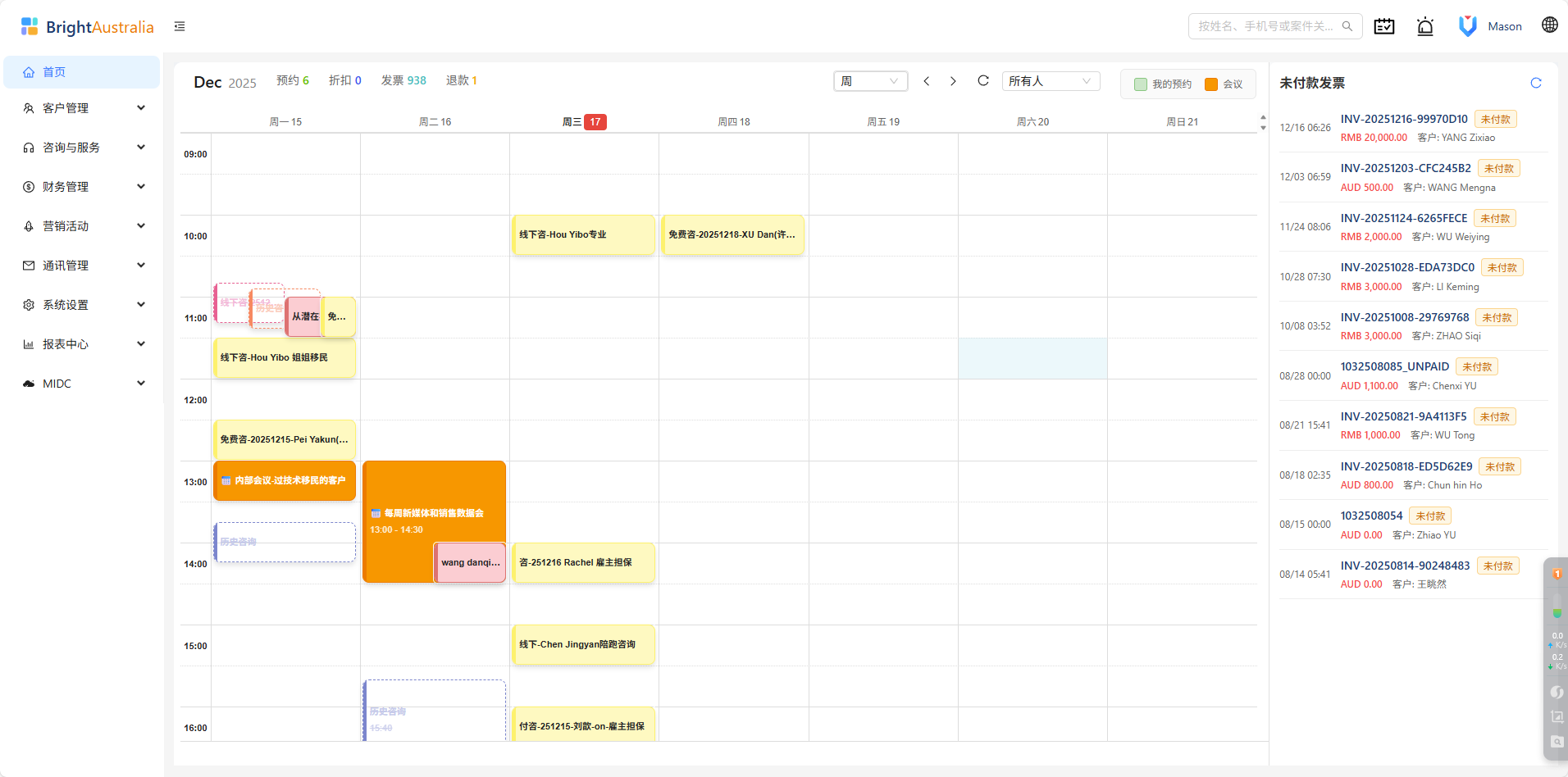Advance to next week with the right arrow button
Screen dimensions: 1568x777
pos(953,81)
